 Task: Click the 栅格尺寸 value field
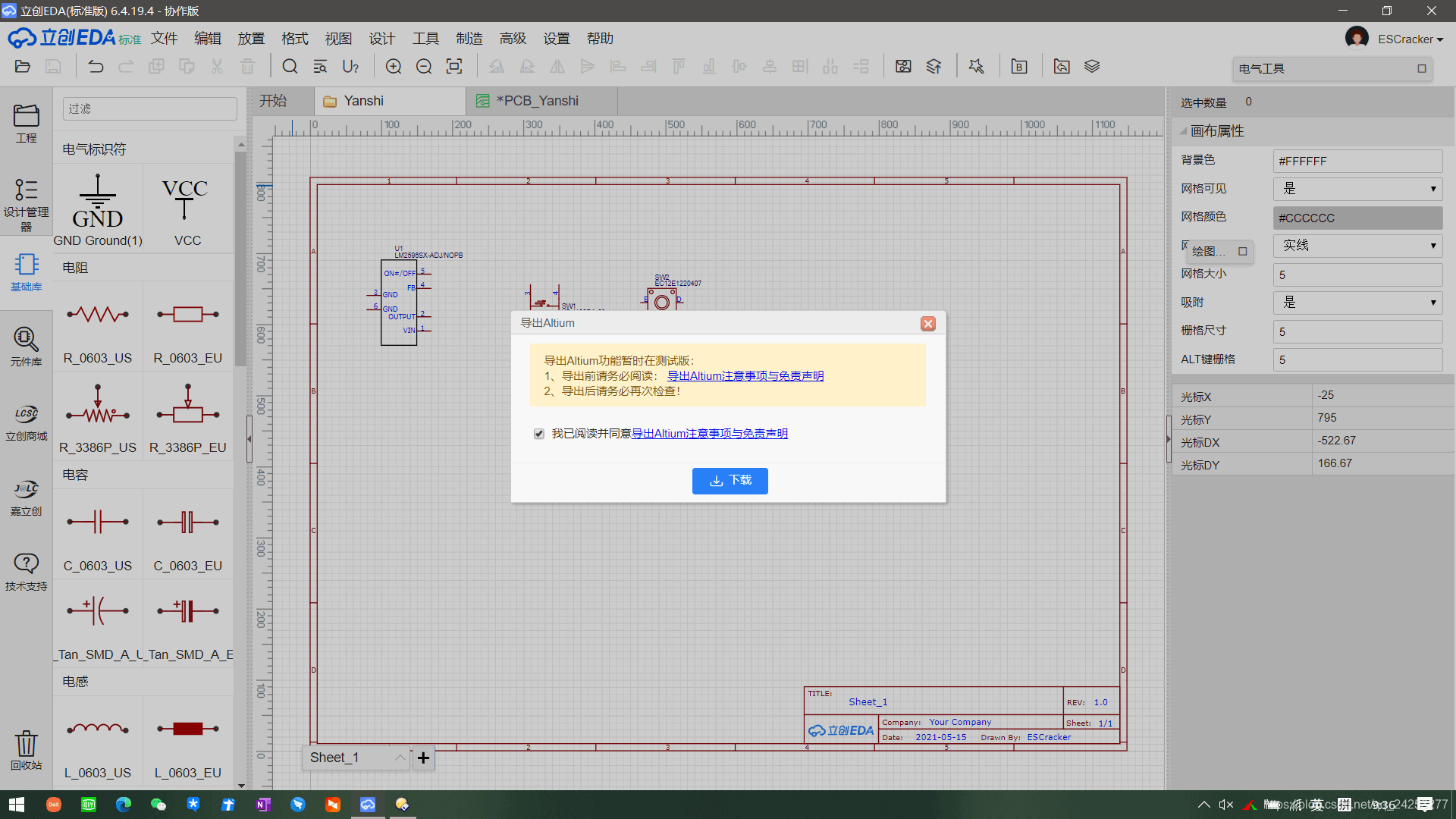[x=1357, y=331]
